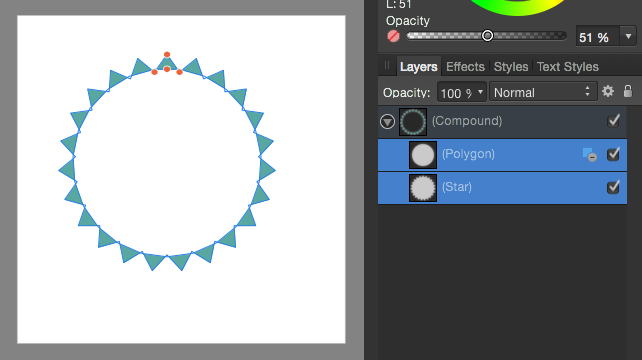Image resolution: width=642 pixels, height=360 pixels.
Task: Click the no-opacity red circle icon
Action: pyautogui.click(x=393, y=36)
